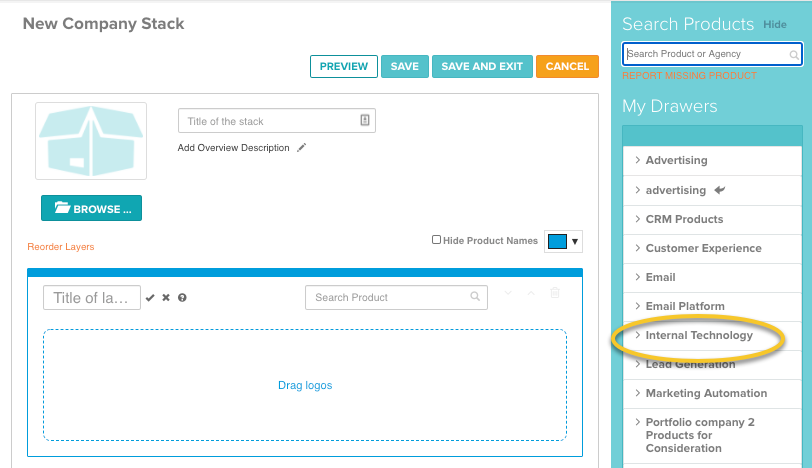This screenshot has height=468, width=812.
Task: Click Add Overview Description text
Action: coord(233,148)
